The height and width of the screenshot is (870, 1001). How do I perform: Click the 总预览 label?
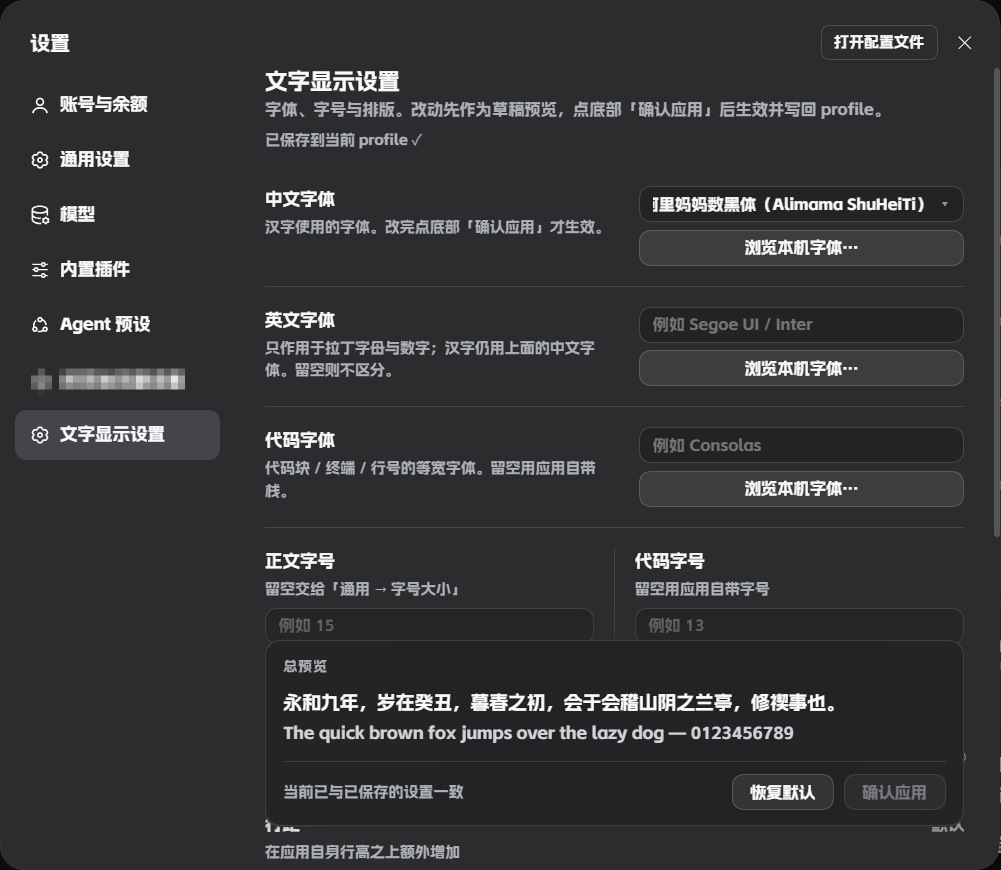point(305,666)
